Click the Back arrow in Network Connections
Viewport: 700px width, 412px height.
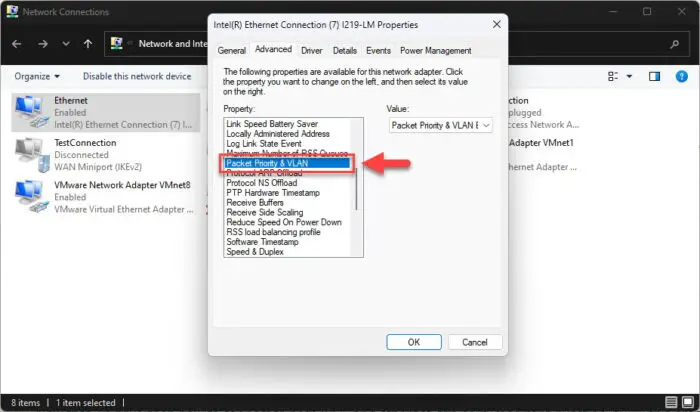(17, 44)
